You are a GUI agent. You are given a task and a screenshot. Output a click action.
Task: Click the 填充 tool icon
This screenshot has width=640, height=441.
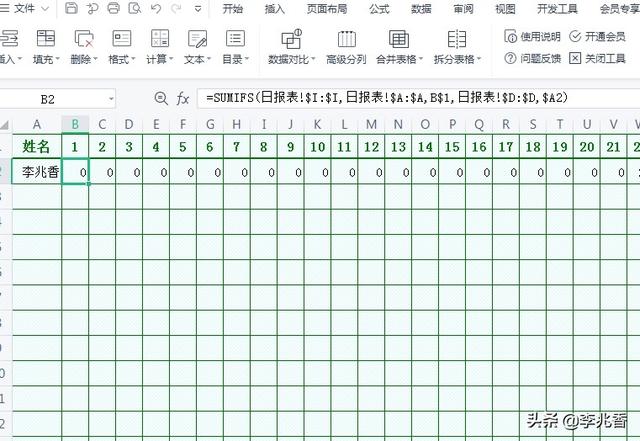46,38
